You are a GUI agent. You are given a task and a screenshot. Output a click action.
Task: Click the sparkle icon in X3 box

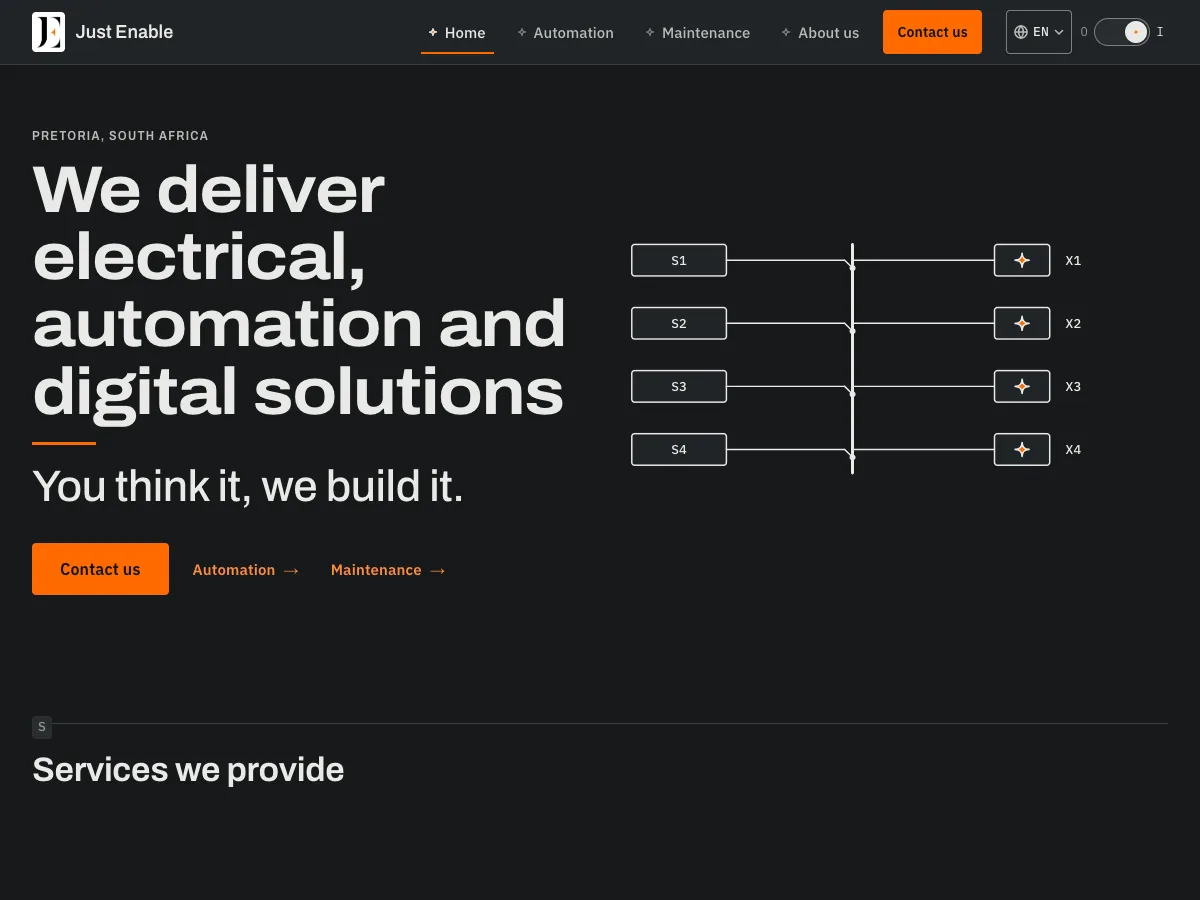1022,386
